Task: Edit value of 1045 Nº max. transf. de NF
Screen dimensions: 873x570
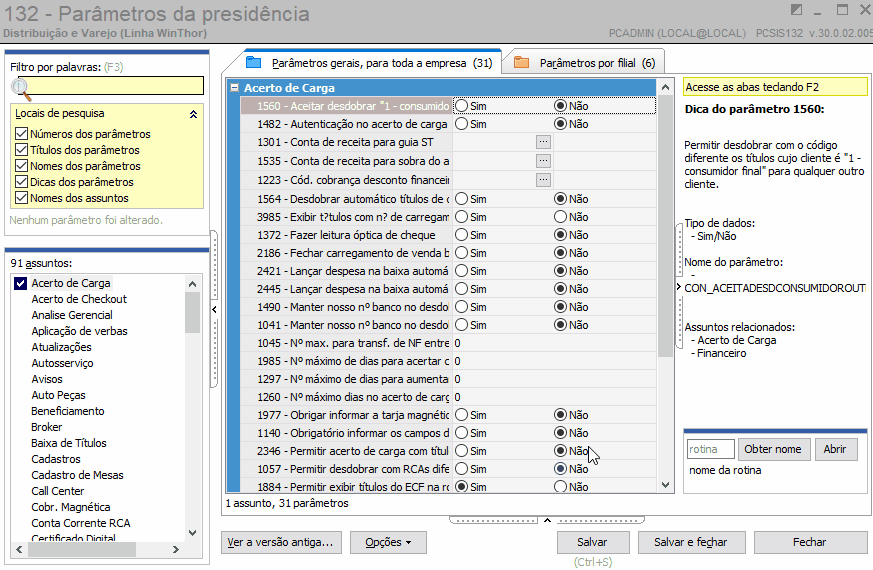Action: pos(553,343)
